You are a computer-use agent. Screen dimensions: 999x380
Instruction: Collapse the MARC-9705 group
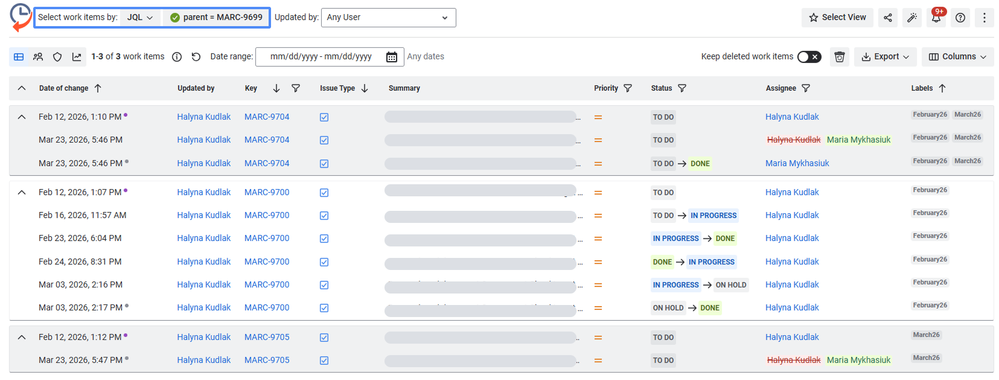tap(22, 337)
